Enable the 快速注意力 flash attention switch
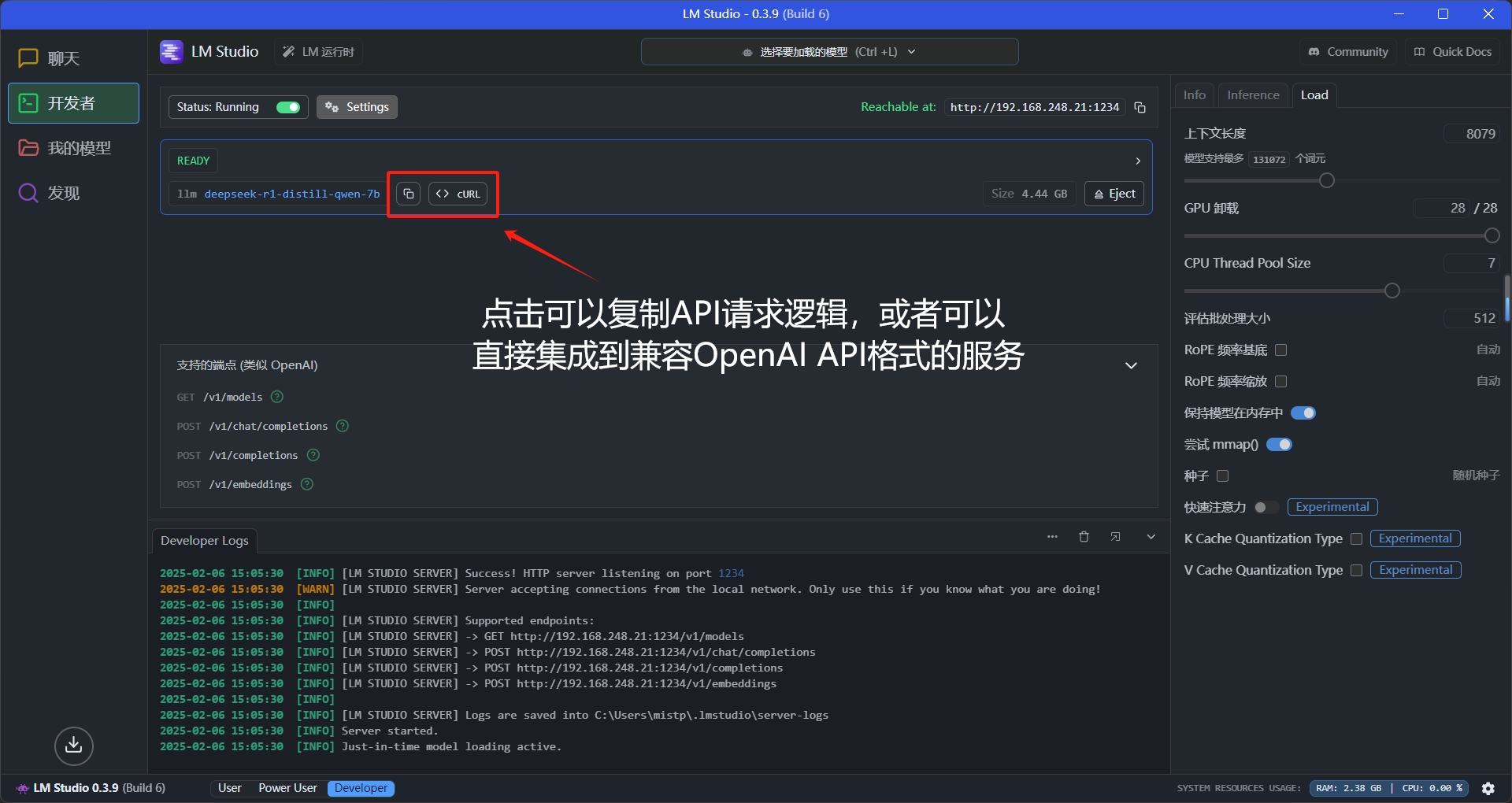 click(1266, 508)
